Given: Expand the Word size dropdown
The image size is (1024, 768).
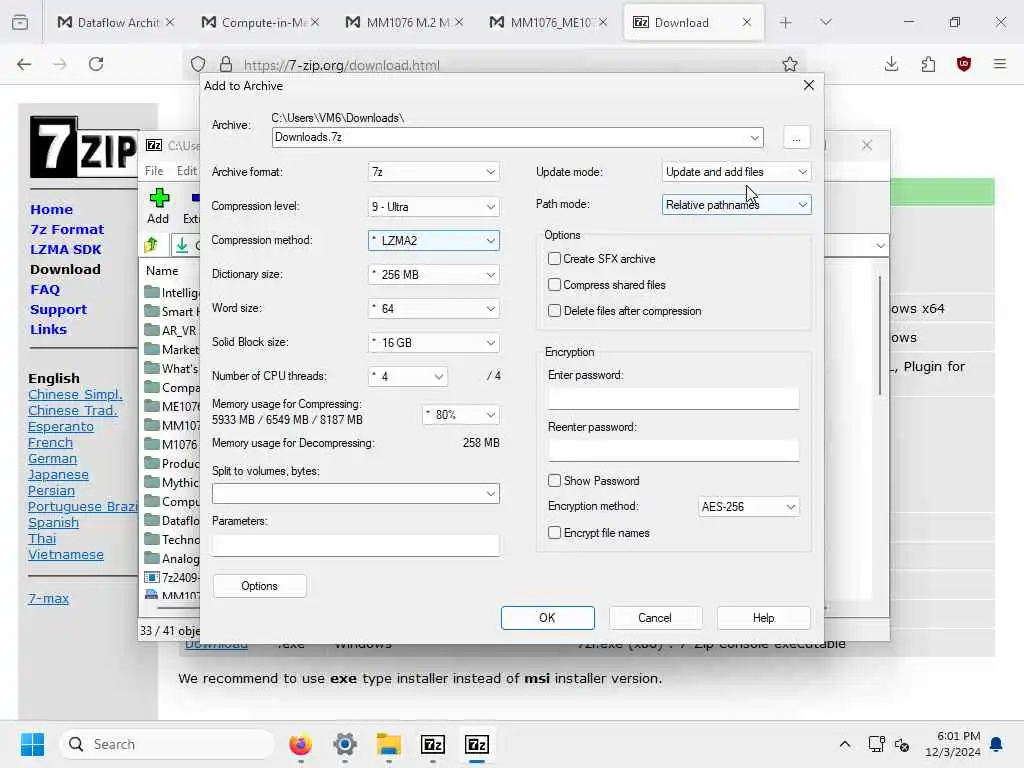Looking at the screenshot, I should 434,308.
